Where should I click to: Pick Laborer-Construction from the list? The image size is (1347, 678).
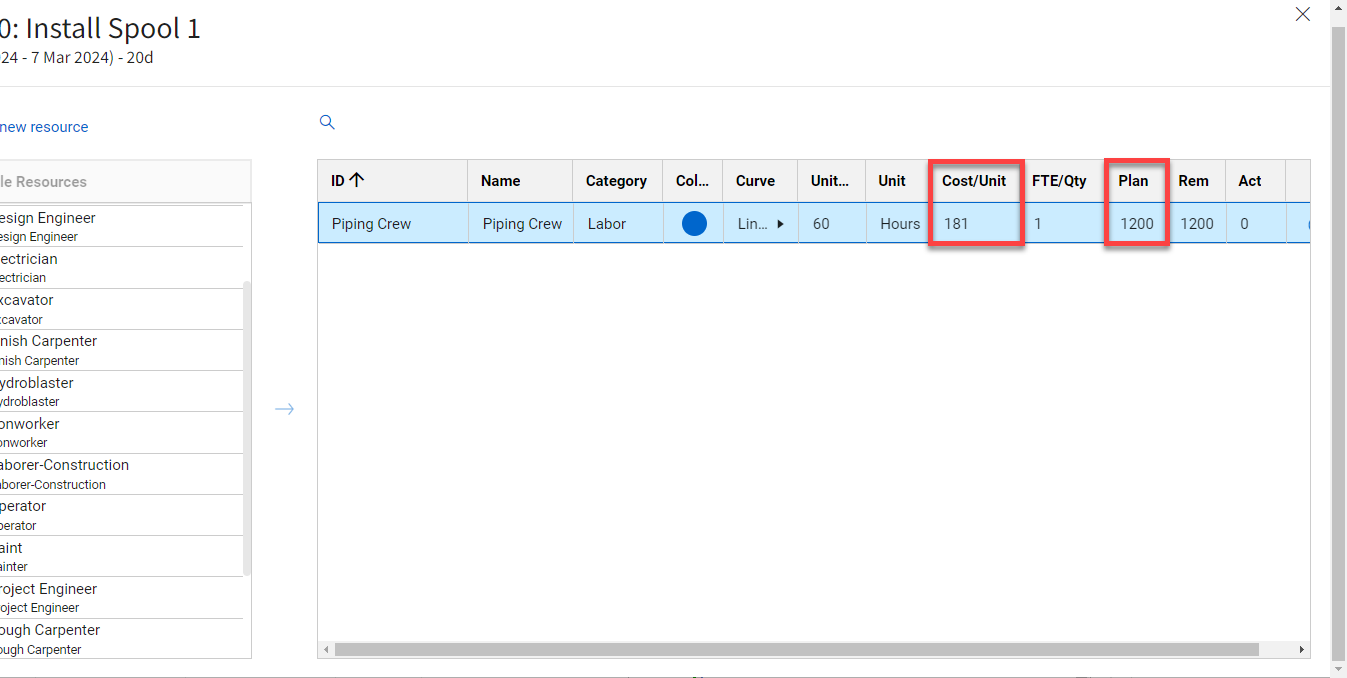[x=64, y=474]
